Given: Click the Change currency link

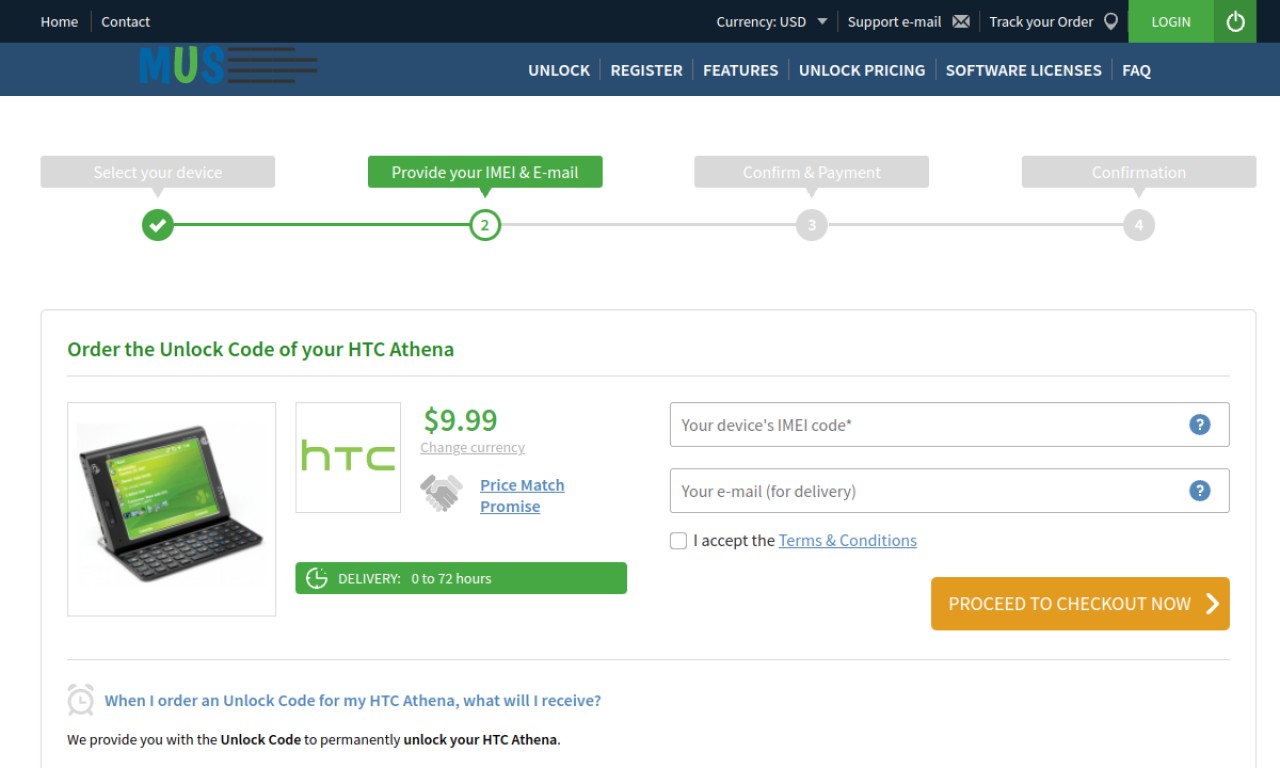Looking at the screenshot, I should (x=472, y=448).
